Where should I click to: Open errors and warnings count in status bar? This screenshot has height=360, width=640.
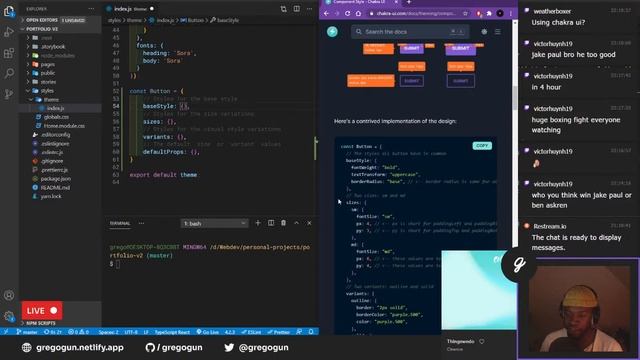tap(78, 332)
